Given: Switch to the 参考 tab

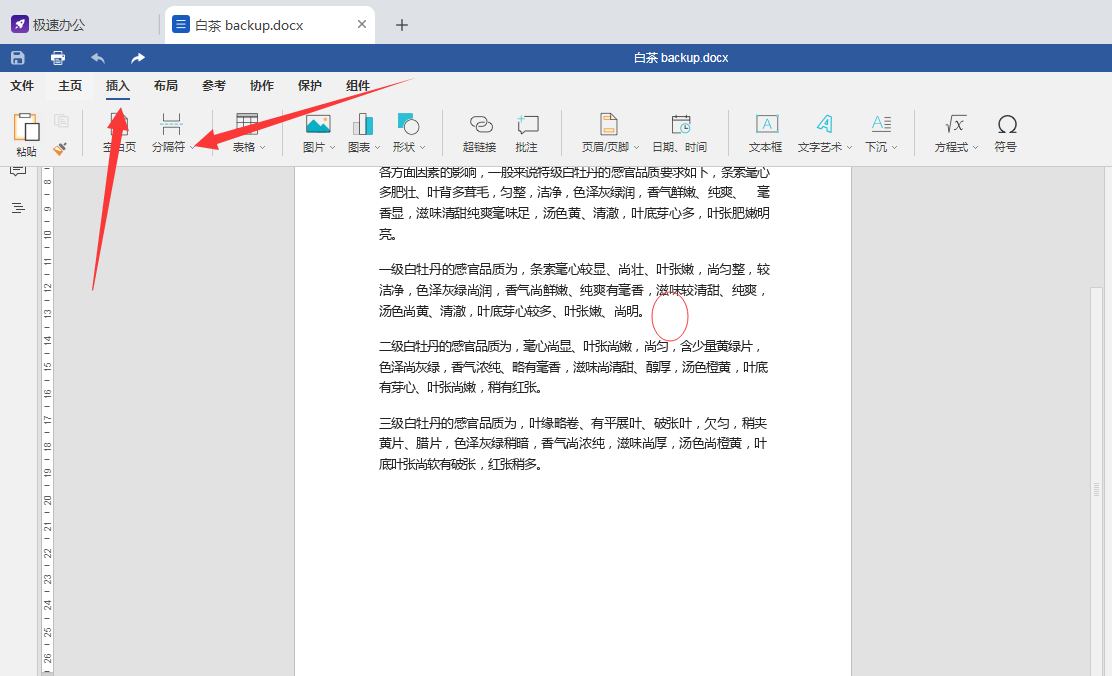Looking at the screenshot, I should click(x=213, y=86).
